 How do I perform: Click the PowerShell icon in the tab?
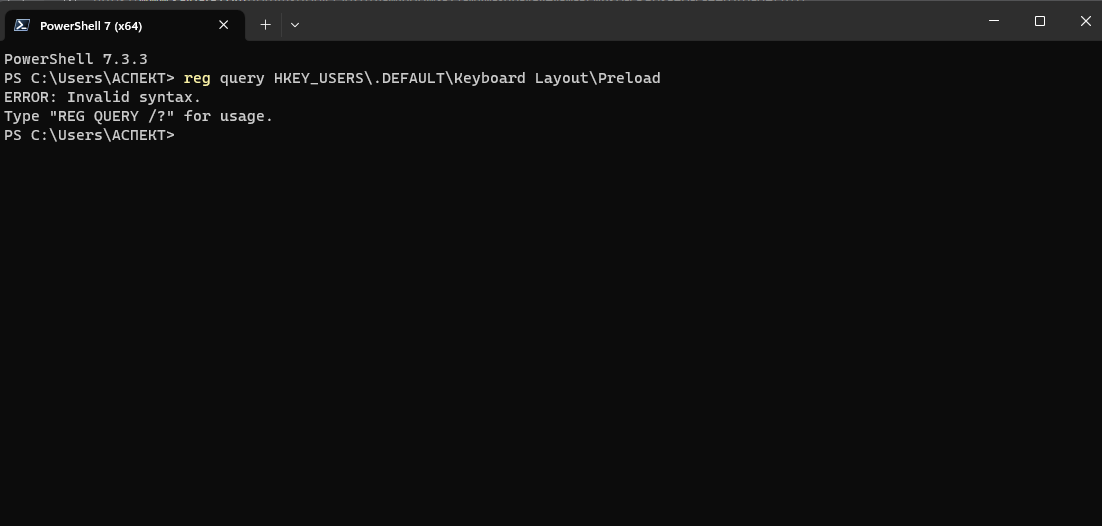(22, 25)
